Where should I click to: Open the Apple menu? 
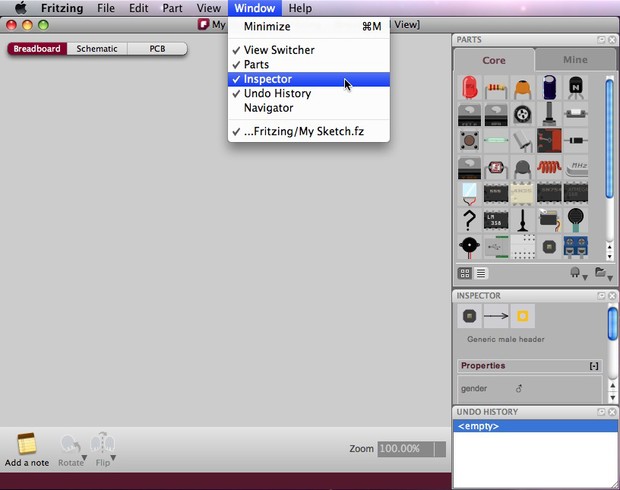coord(21,8)
